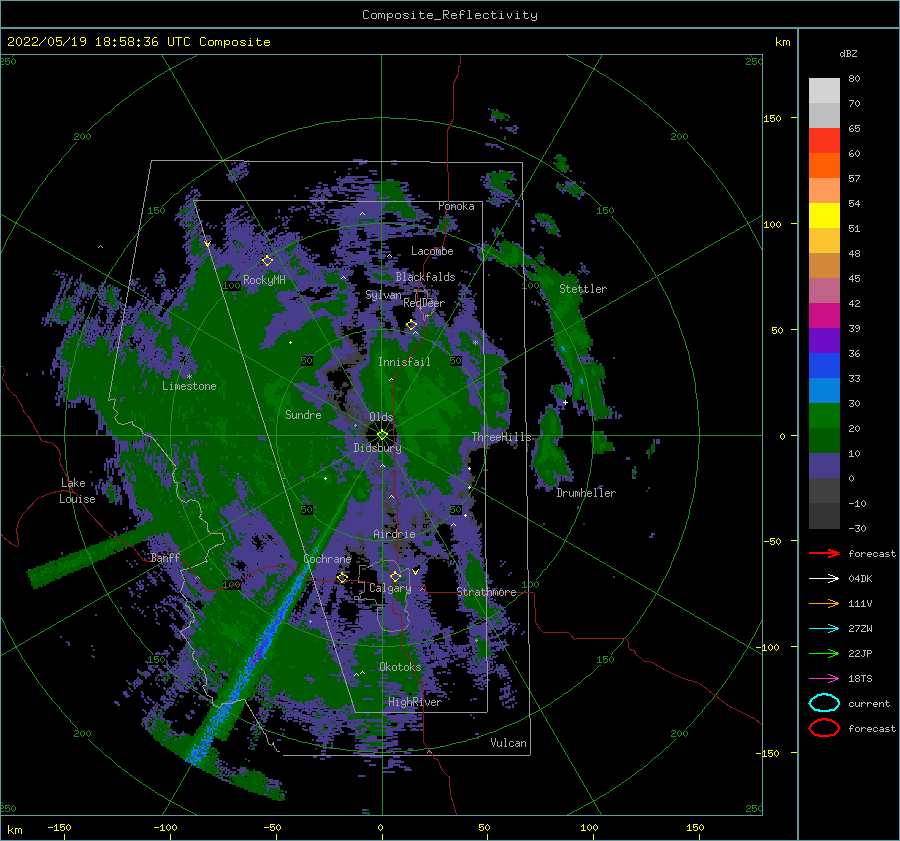Click the red 'forecast' ellipse icon
The height and width of the screenshot is (841, 900).
click(x=824, y=728)
